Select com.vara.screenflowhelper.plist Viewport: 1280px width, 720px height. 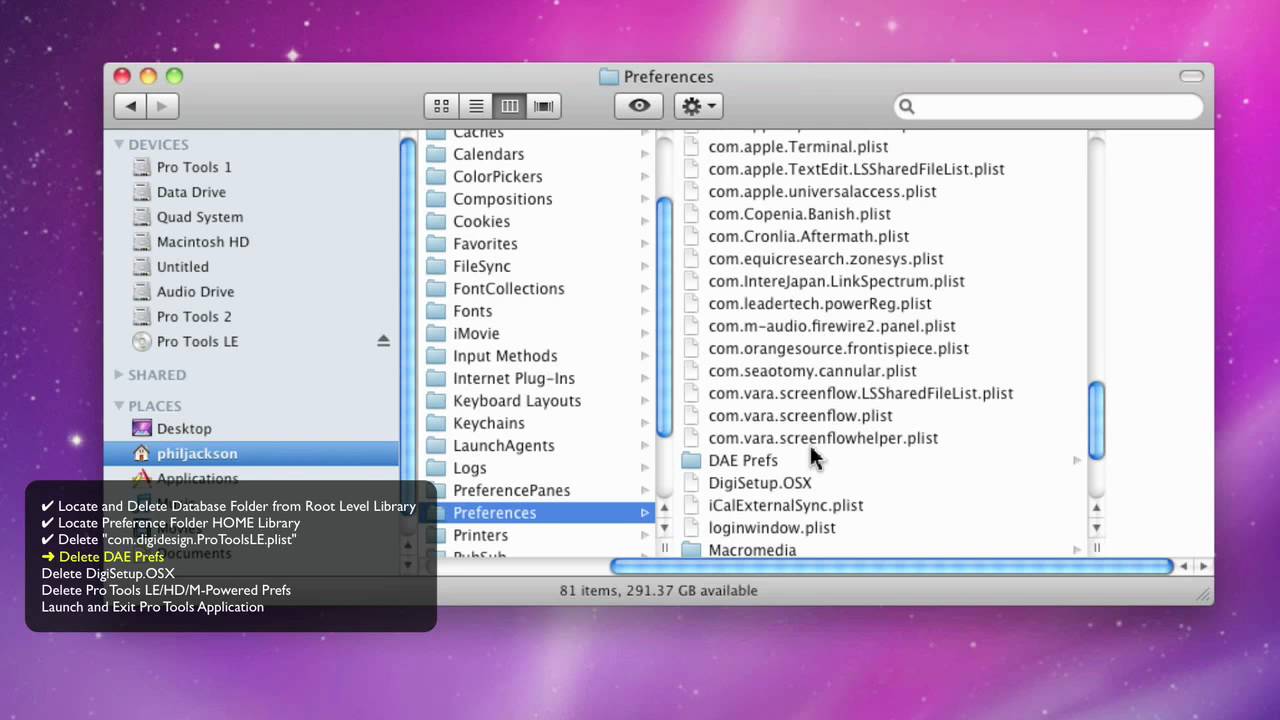[823, 438]
